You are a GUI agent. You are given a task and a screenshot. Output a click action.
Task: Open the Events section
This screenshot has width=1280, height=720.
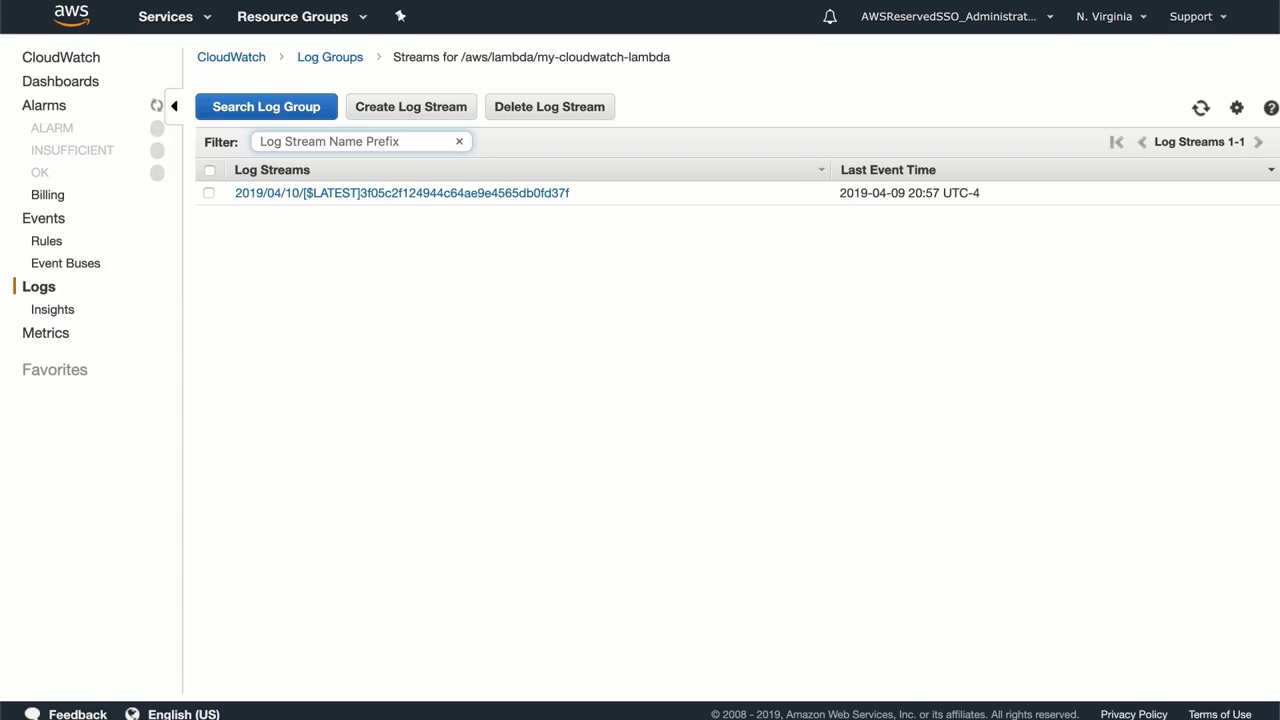[43, 218]
